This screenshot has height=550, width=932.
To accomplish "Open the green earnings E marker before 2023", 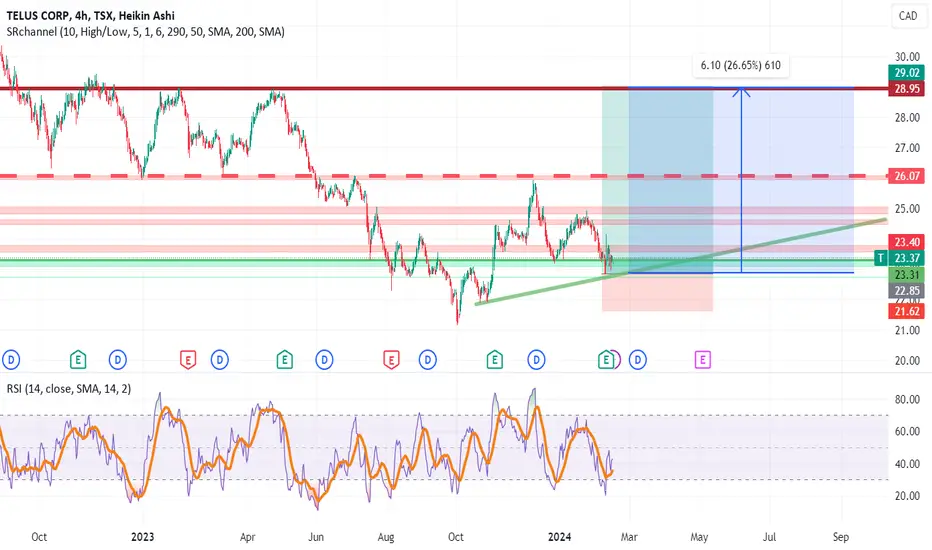I will point(78,360).
